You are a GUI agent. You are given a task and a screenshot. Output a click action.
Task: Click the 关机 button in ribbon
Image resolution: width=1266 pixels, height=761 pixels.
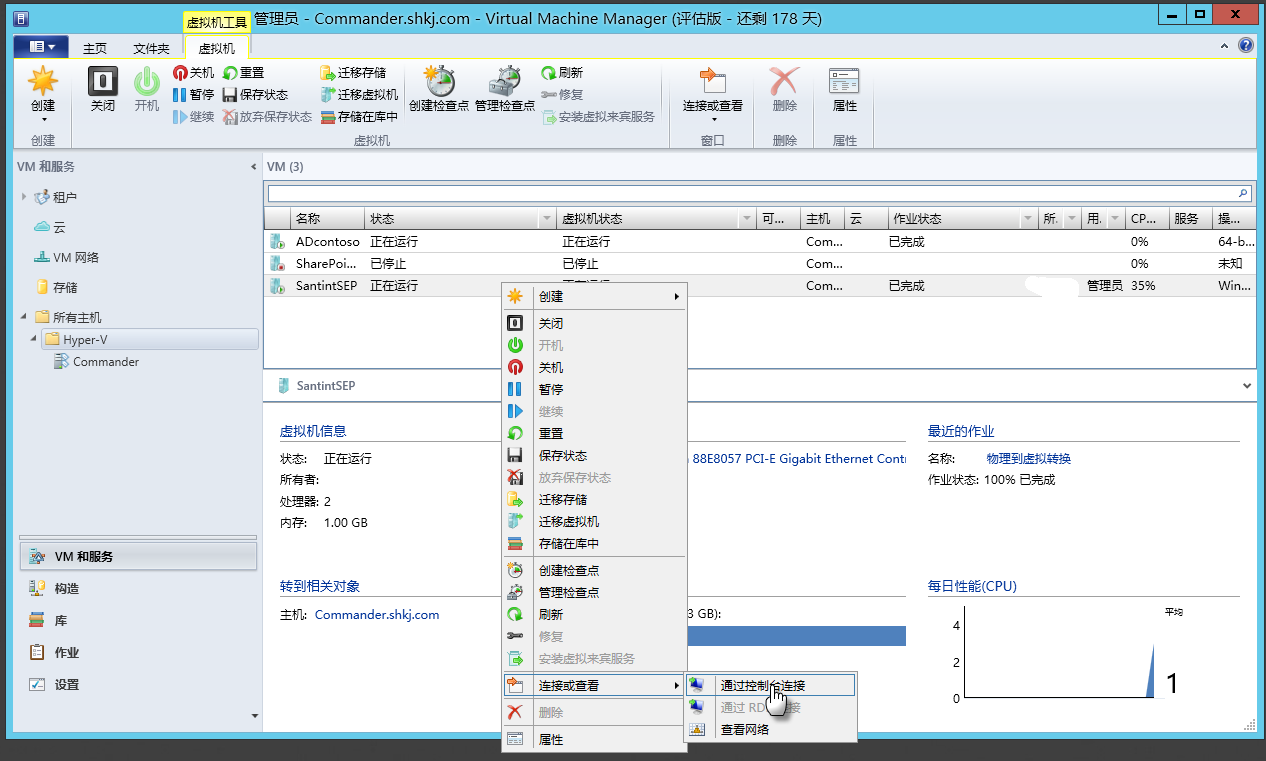point(193,73)
